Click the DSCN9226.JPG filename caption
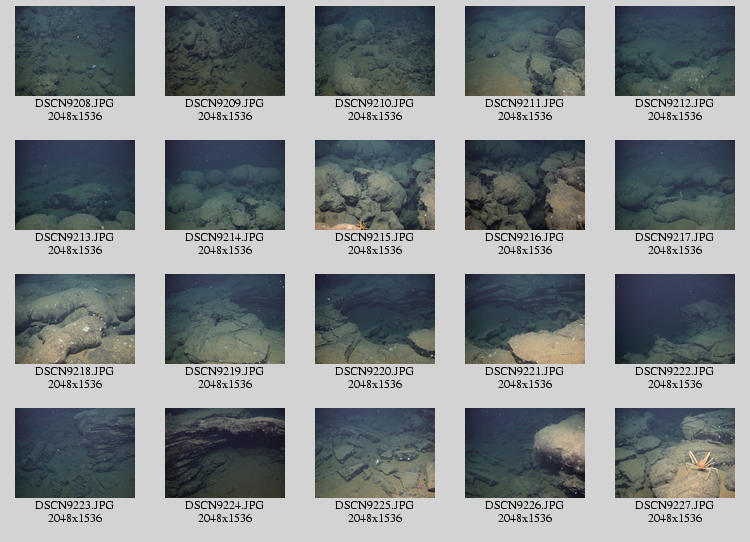Image resolution: width=750 pixels, height=542 pixels. click(525, 505)
